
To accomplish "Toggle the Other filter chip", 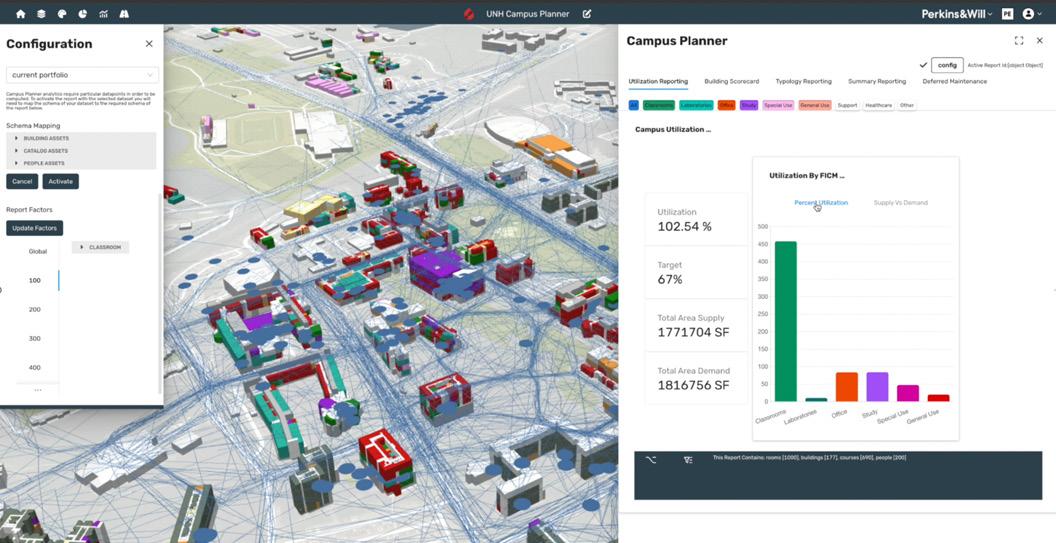I will pyautogui.click(x=907, y=105).
